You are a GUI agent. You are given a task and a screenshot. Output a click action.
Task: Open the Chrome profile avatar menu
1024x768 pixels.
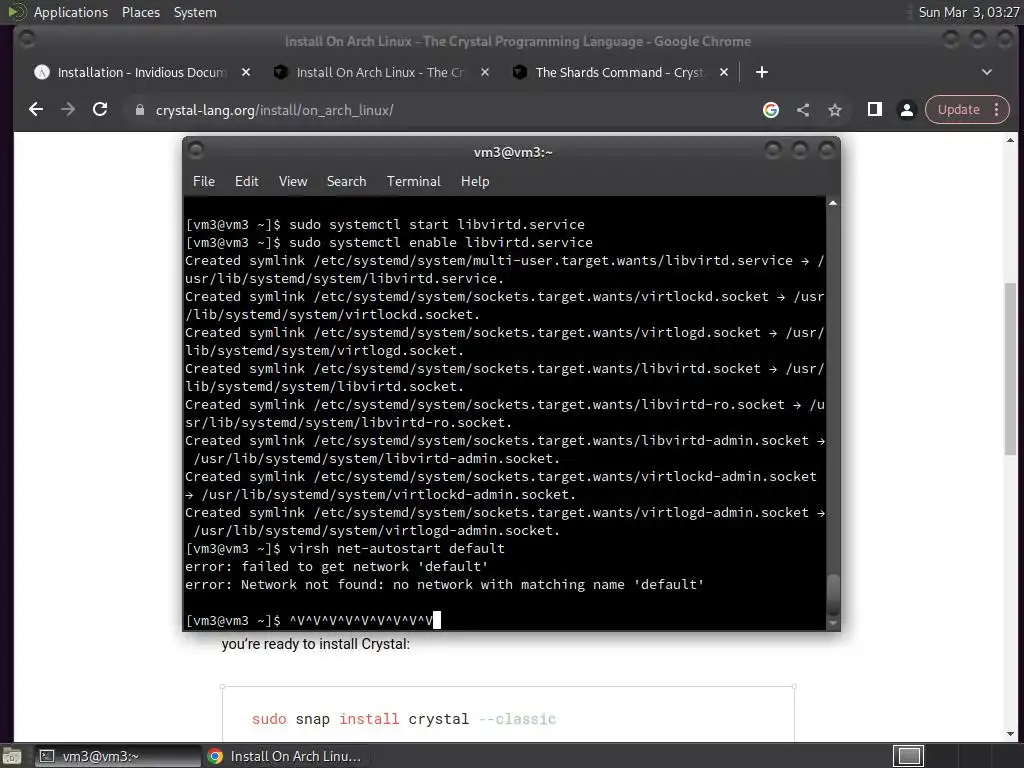(906, 110)
